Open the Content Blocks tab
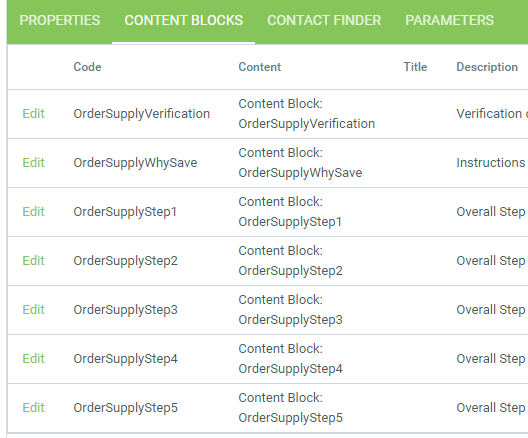 tap(184, 21)
